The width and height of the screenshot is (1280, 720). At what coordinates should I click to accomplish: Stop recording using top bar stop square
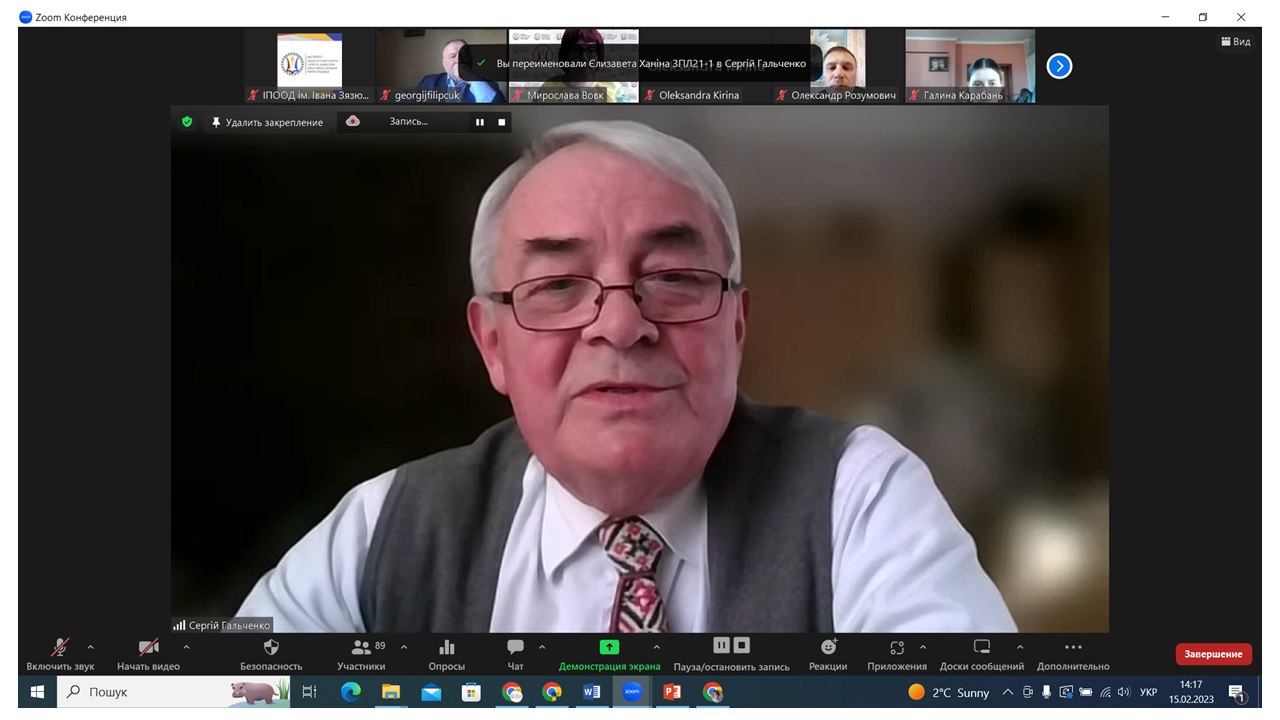(x=502, y=122)
